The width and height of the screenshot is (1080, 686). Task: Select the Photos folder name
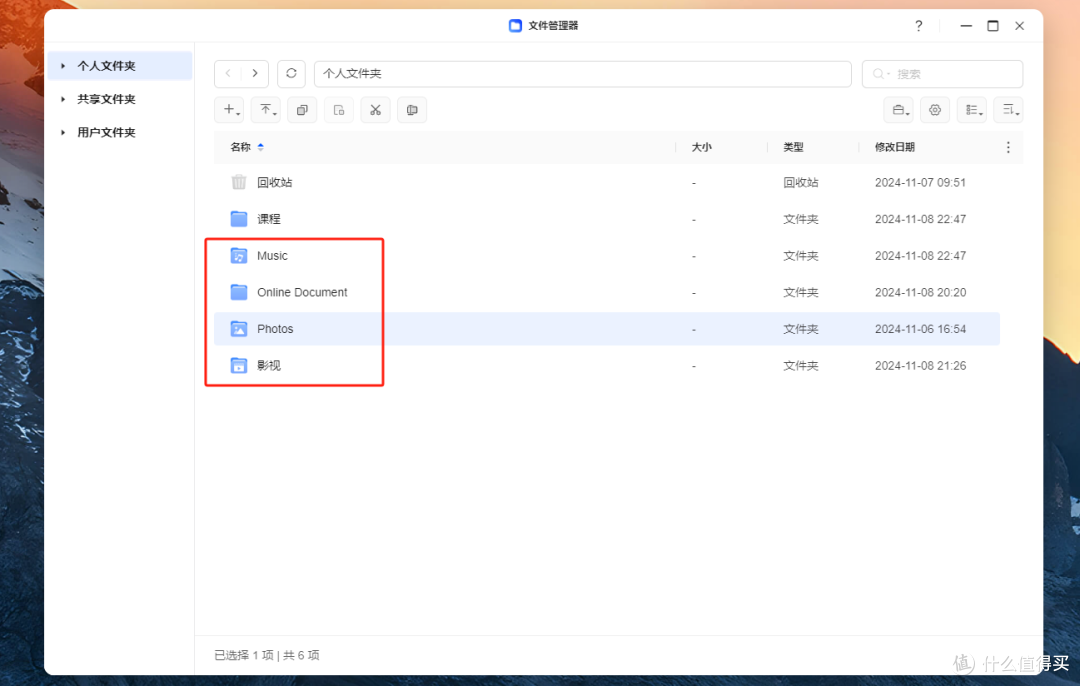pos(275,329)
